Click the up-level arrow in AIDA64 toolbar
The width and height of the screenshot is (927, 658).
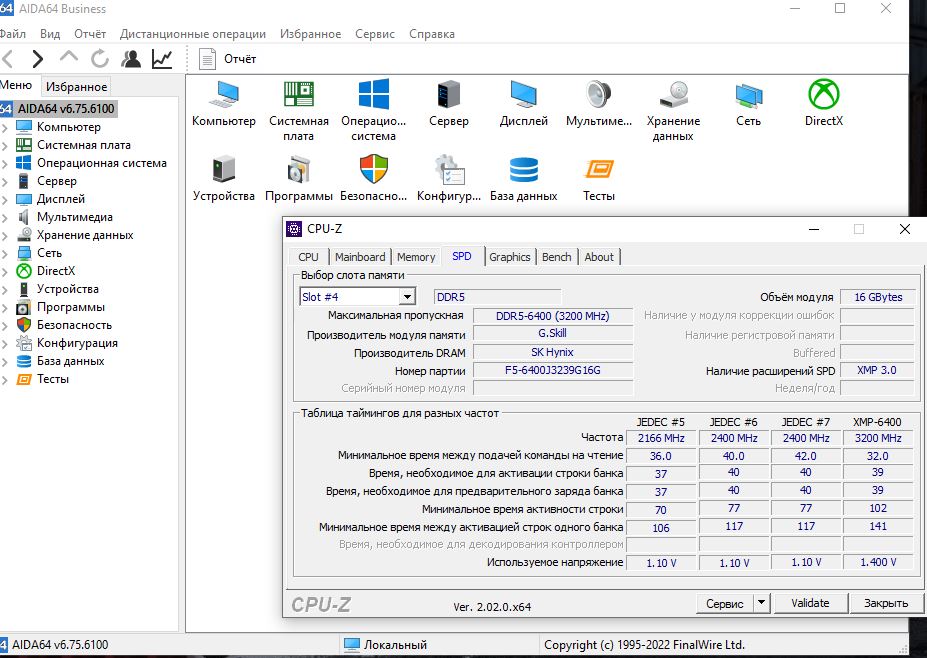click(x=69, y=57)
